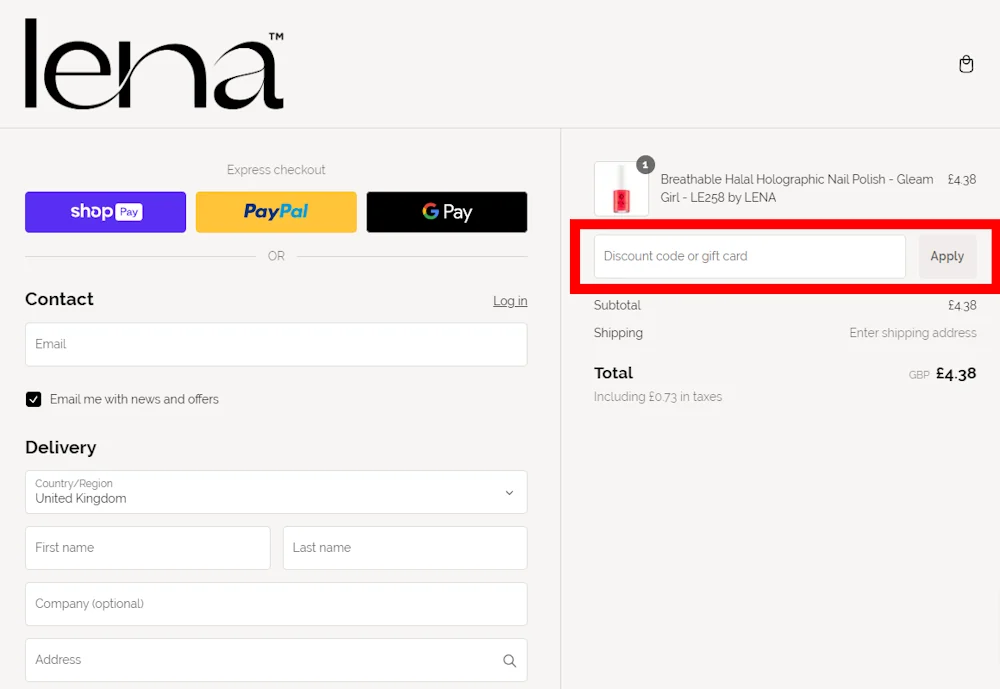Click the Apply discount button

coord(947,256)
